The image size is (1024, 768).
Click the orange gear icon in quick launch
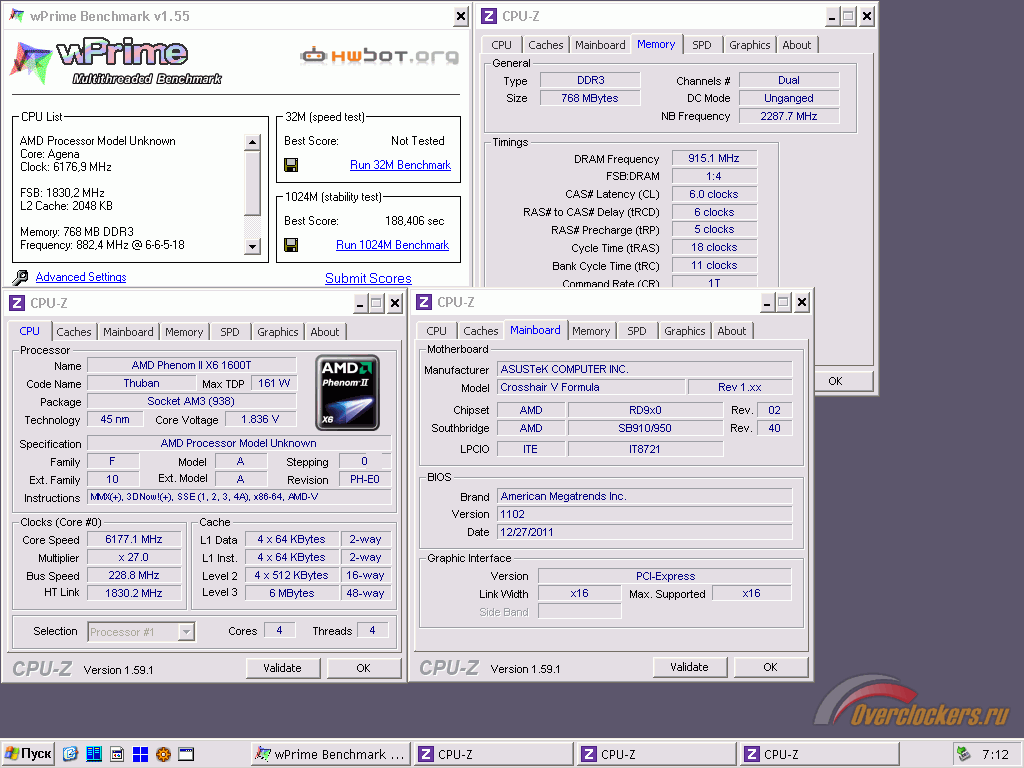point(163,754)
